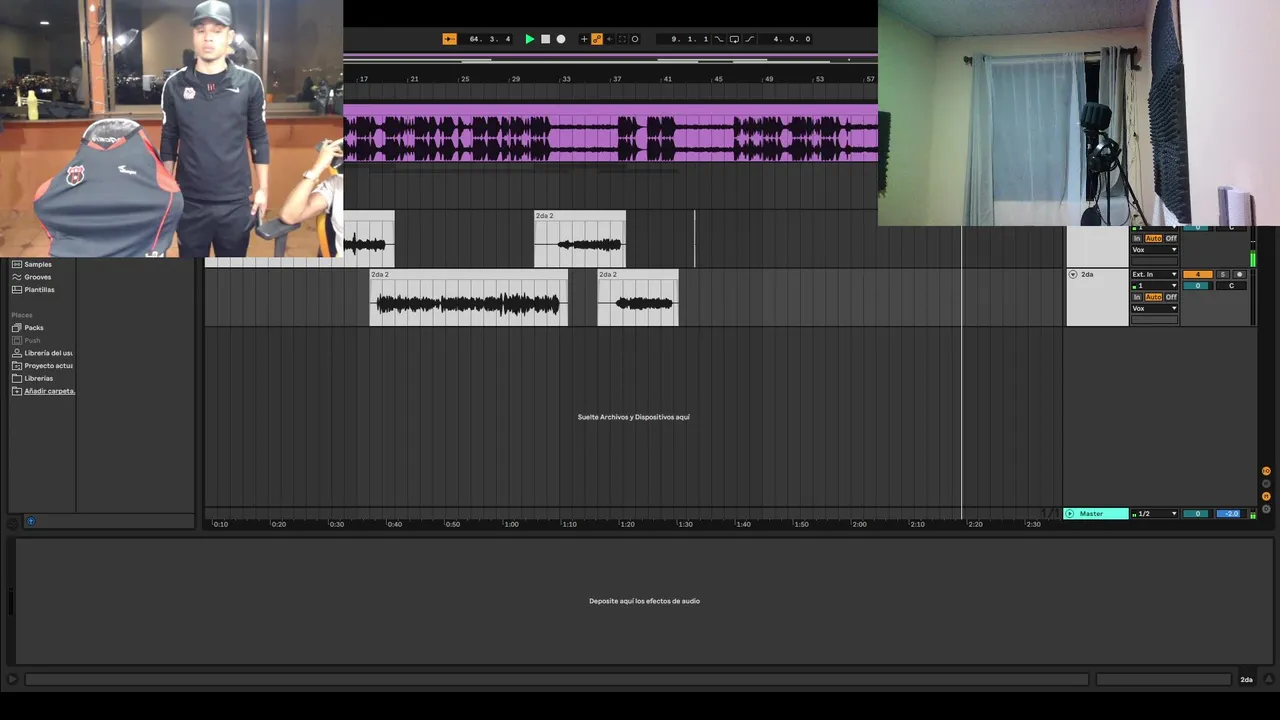Click the Añadir carpeta link
The height and width of the screenshot is (720, 1280).
coord(49,391)
